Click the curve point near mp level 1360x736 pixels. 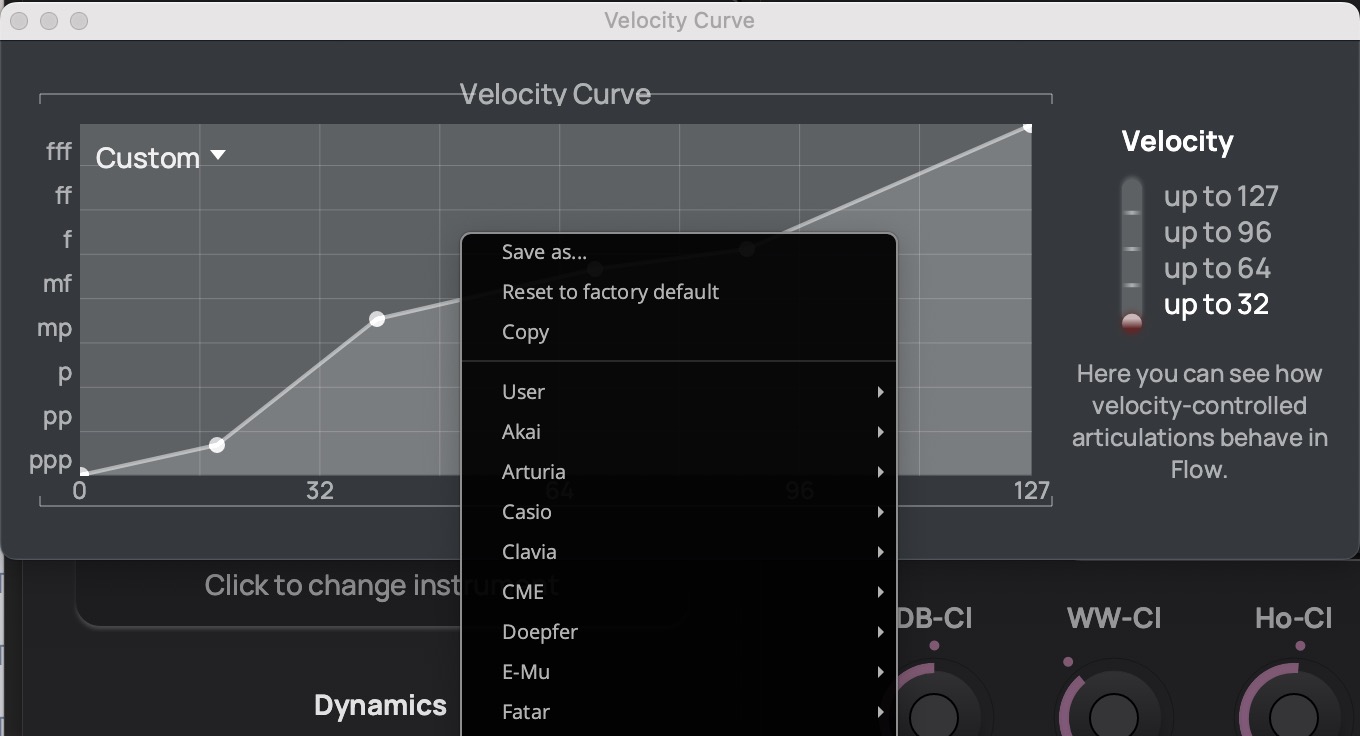[x=377, y=319]
